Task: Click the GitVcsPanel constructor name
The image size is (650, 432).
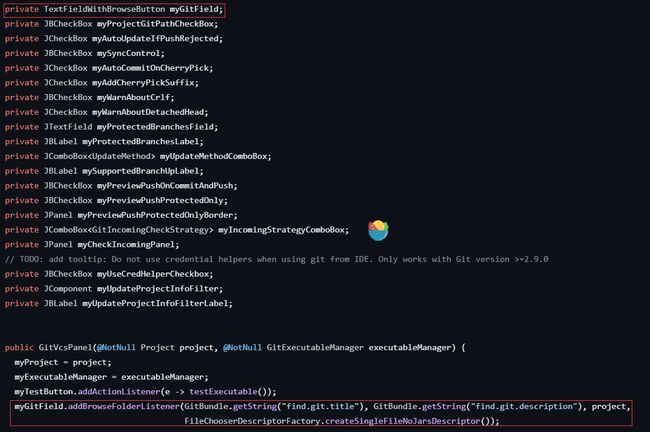Action: (x=65, y=347)
